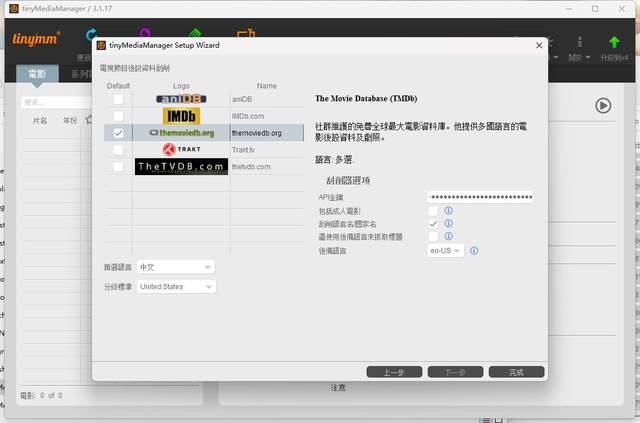640x423 pixels.
Task: Click the red Trakt logo
Action: (x=181, y=149)
